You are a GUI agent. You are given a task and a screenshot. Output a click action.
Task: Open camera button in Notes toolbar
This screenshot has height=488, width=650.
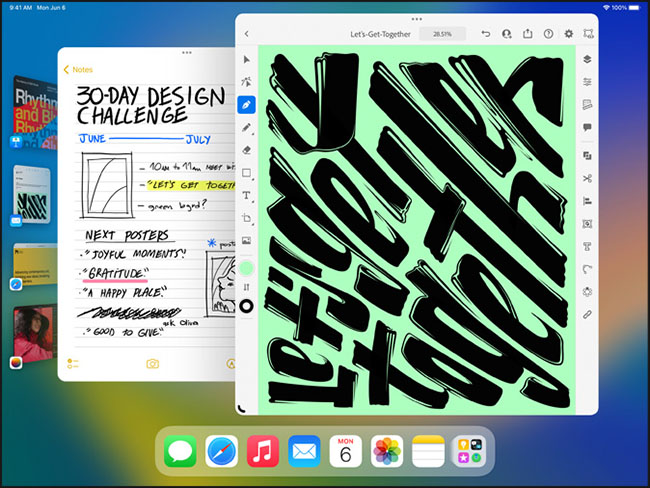coord(153,364)
